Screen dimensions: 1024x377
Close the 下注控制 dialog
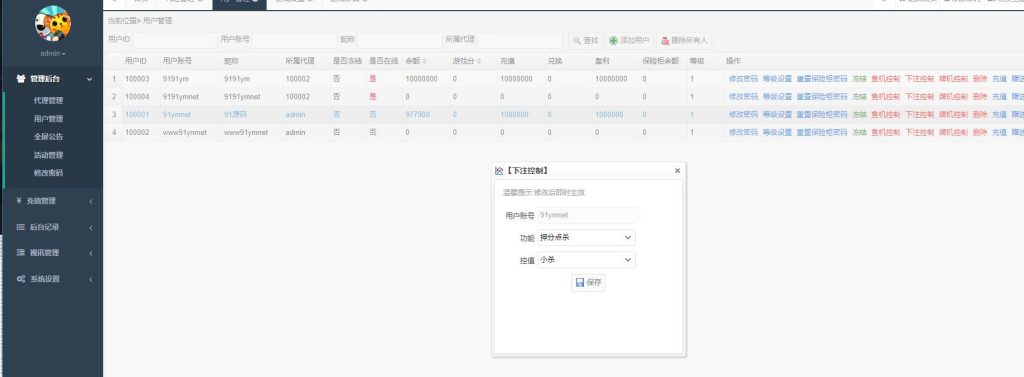tap(677, 171)
